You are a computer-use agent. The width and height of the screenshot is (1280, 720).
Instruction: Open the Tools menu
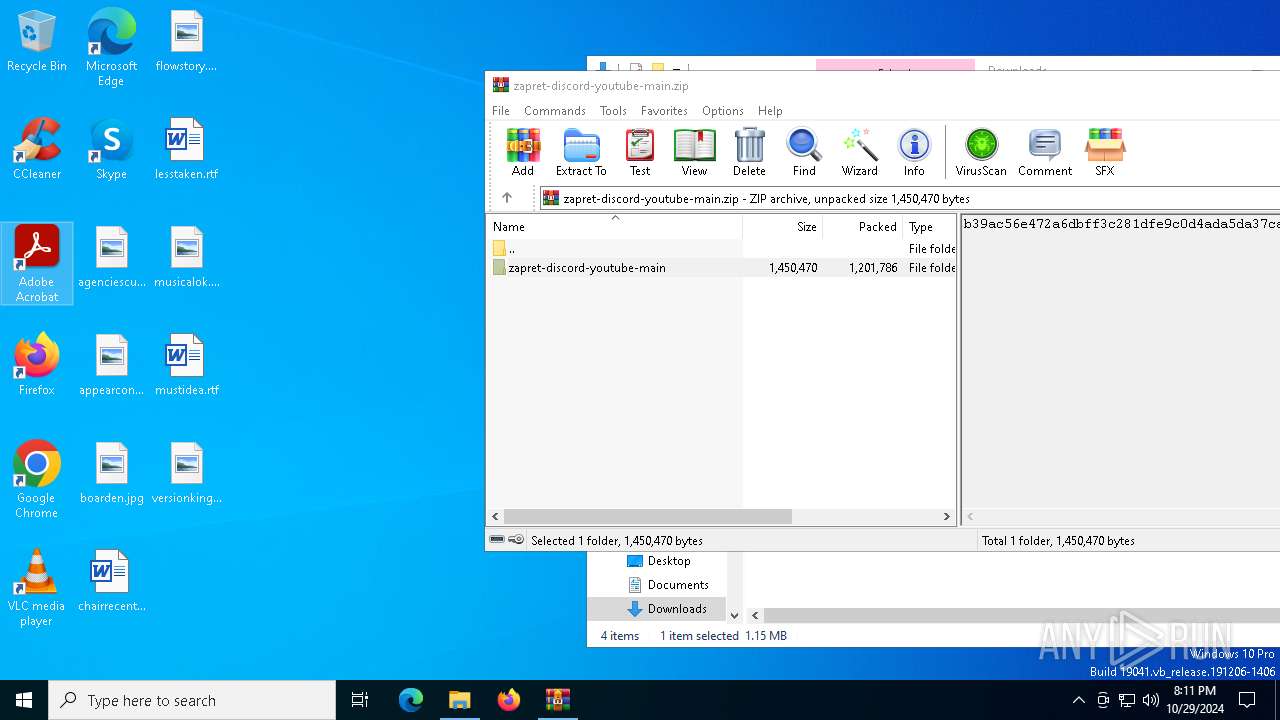(613, 111)
